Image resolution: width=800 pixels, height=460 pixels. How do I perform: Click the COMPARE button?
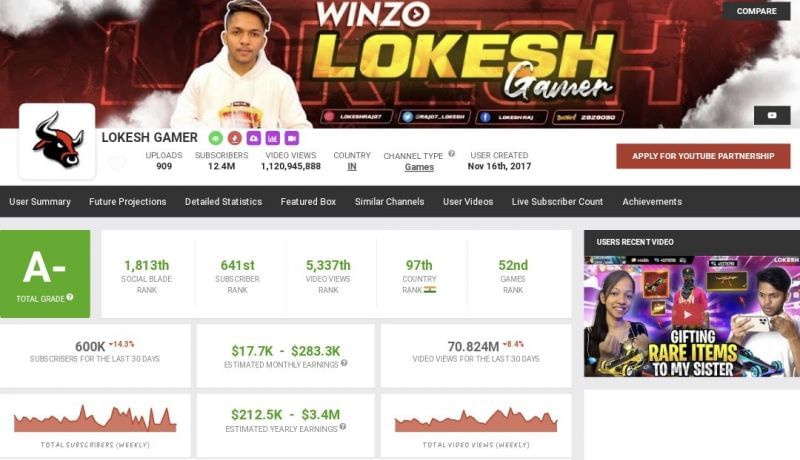pyautogui.click(x=756, y=11)
